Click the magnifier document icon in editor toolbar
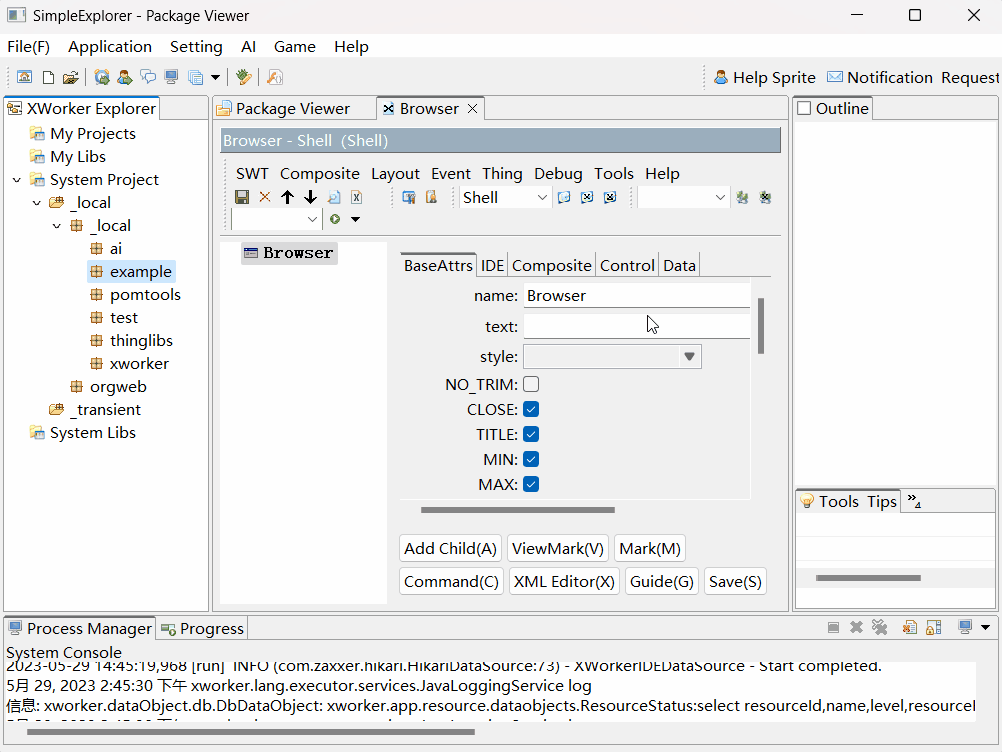This screenshot has width=1002, height=752. [x=334, y=197]
